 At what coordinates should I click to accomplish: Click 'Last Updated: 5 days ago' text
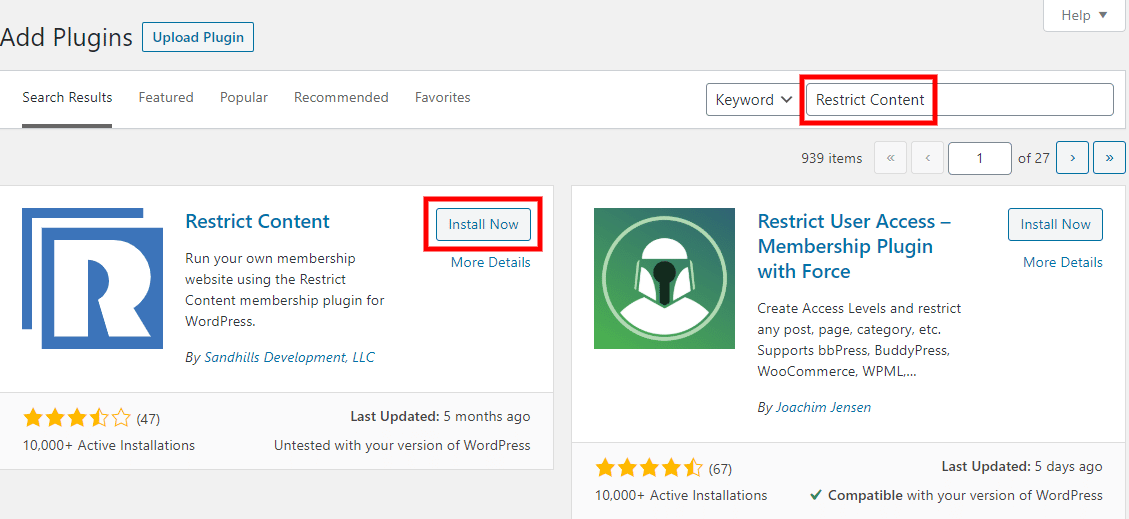(x=1022, y=466)
